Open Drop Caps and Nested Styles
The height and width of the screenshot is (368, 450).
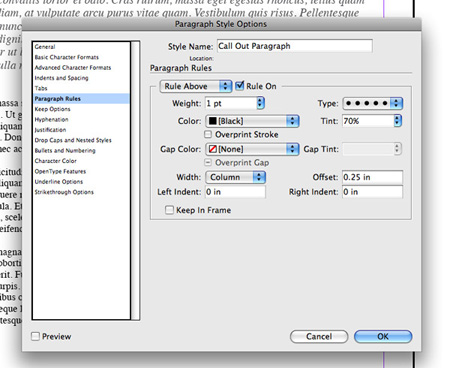73,140
